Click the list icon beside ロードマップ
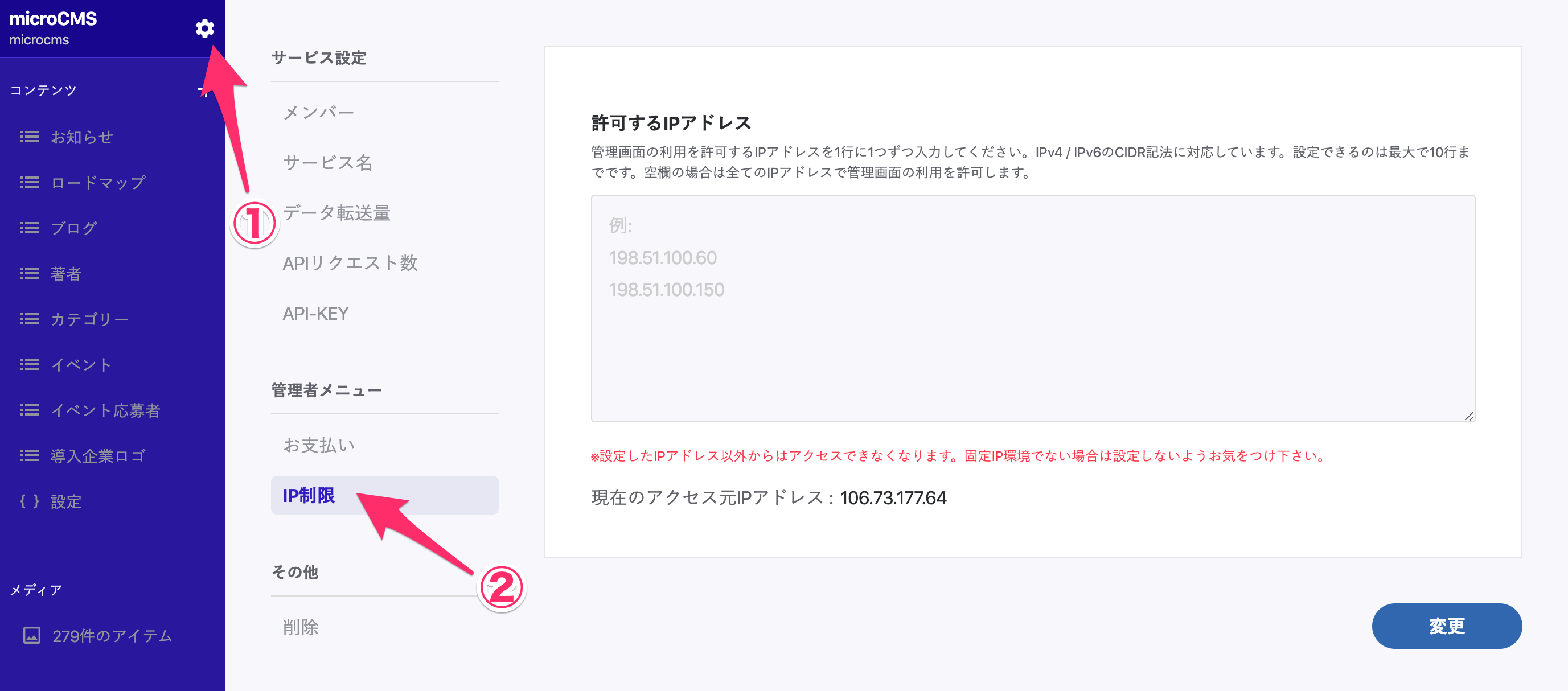 coord(29,183)
